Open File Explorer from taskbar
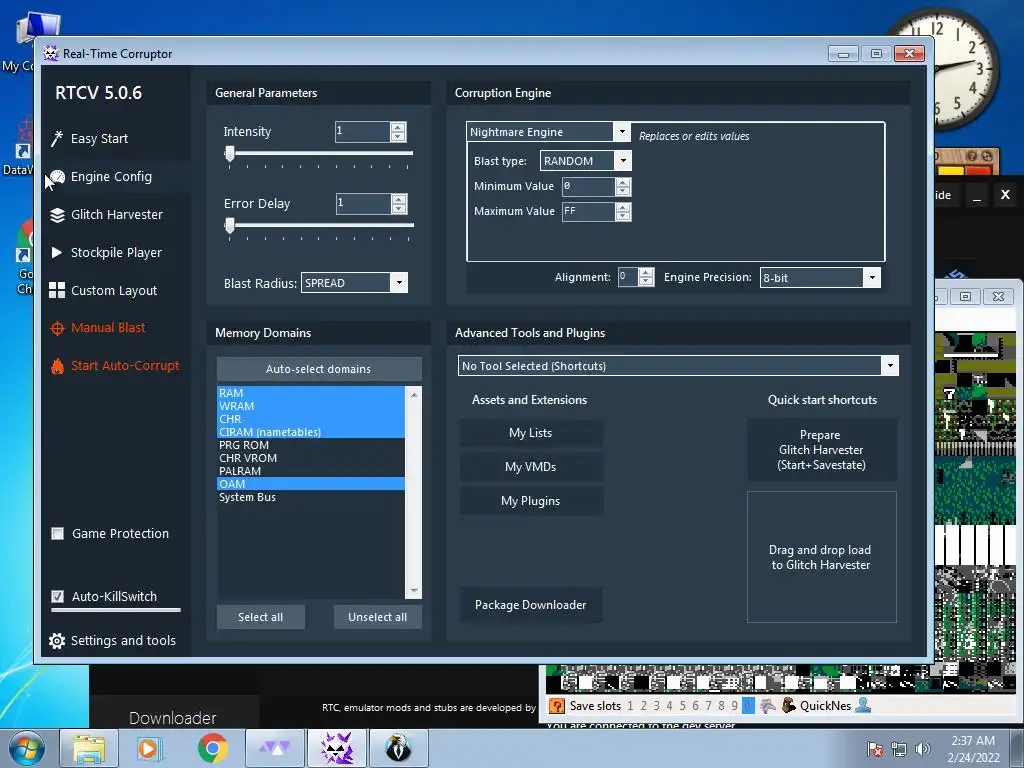This screenshot has width=1024, height=768. 89,748
